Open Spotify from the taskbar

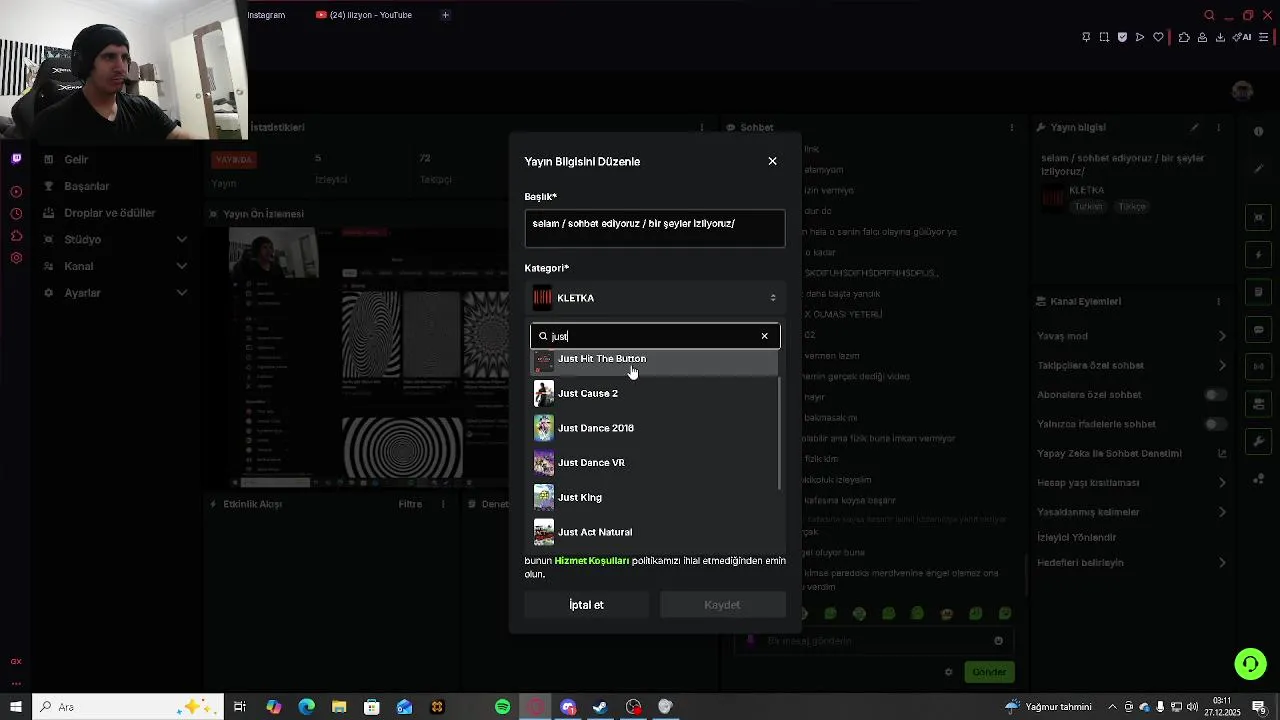click(x=502, y=707)
